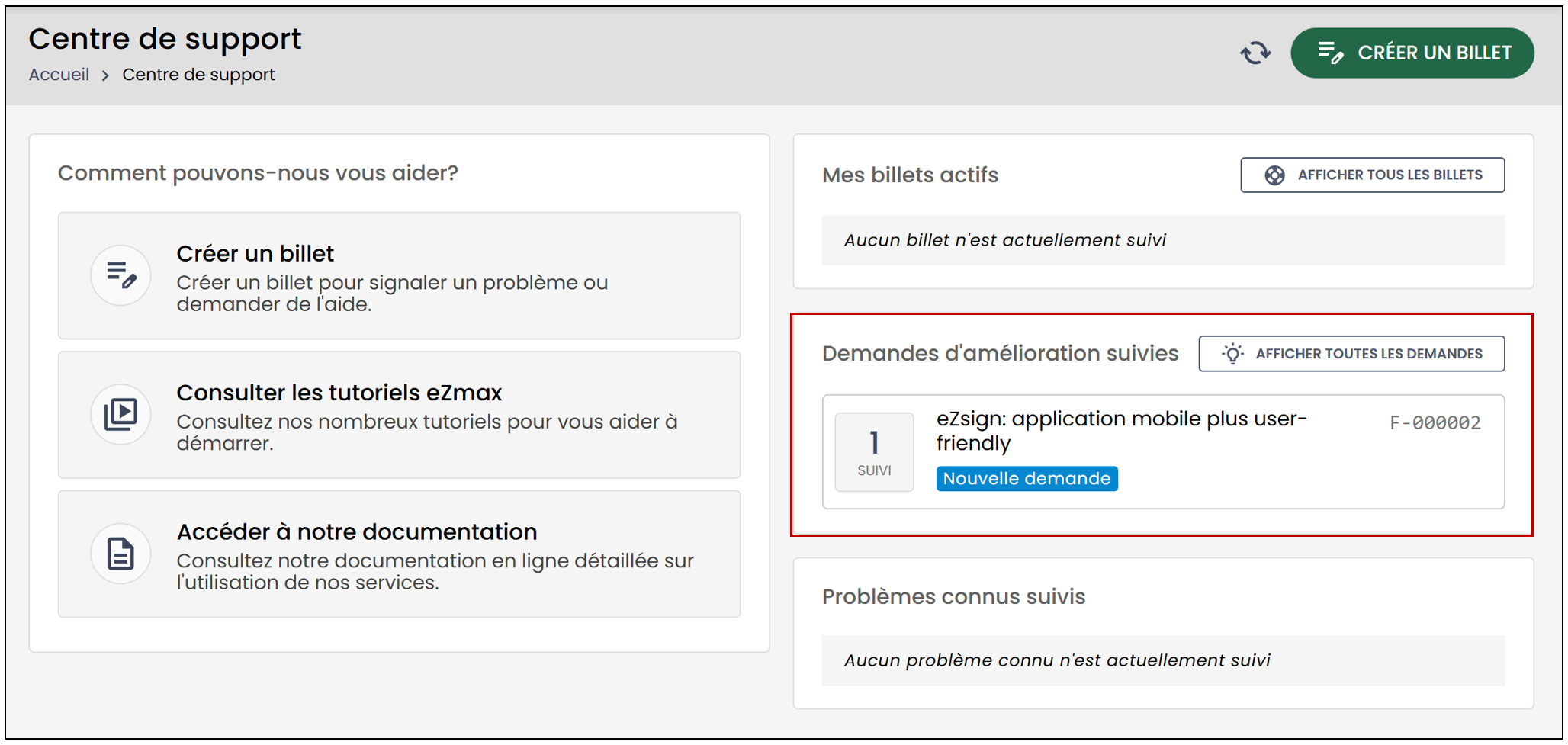
Task: Click the Nouvelle demande blue status badge
Action: coord(1027,479)
